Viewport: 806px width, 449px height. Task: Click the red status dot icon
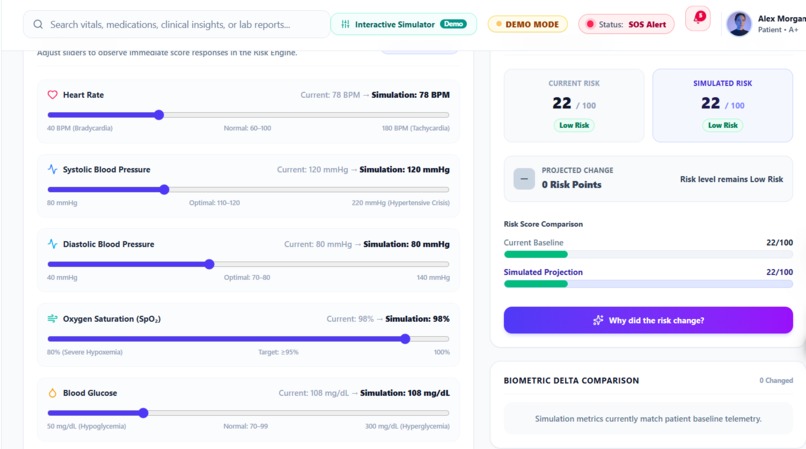point(590,24)
